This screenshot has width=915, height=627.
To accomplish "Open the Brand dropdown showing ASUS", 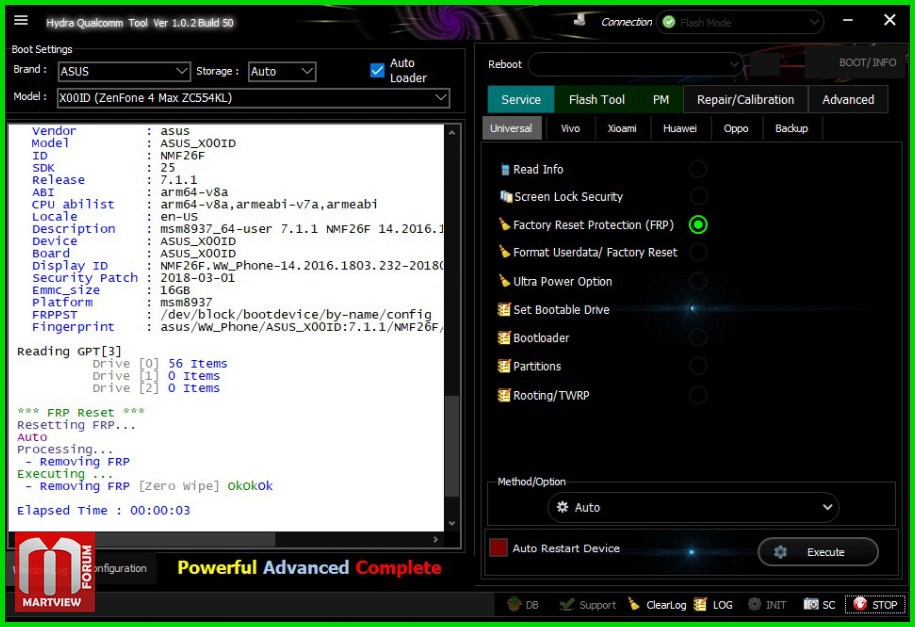I will click(x=124, y=71).
